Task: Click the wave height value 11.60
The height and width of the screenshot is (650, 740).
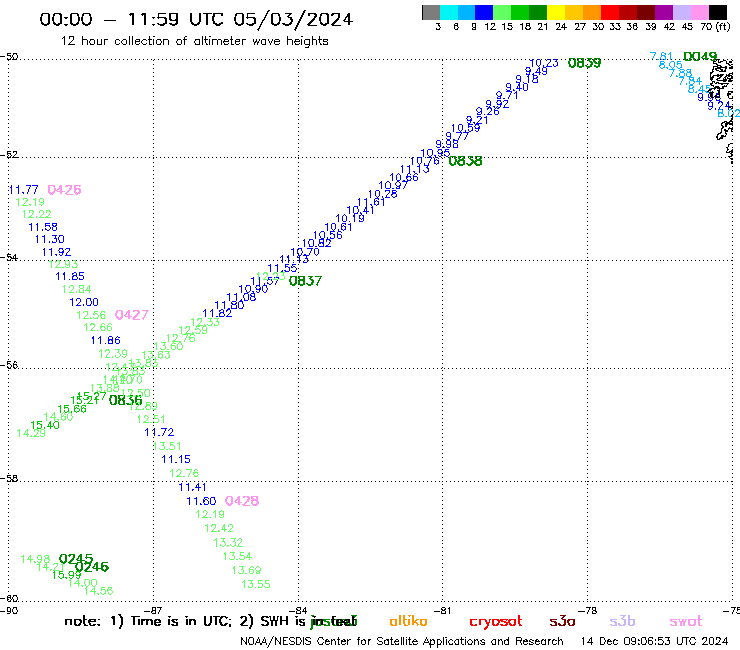Action: click(201, 501)
